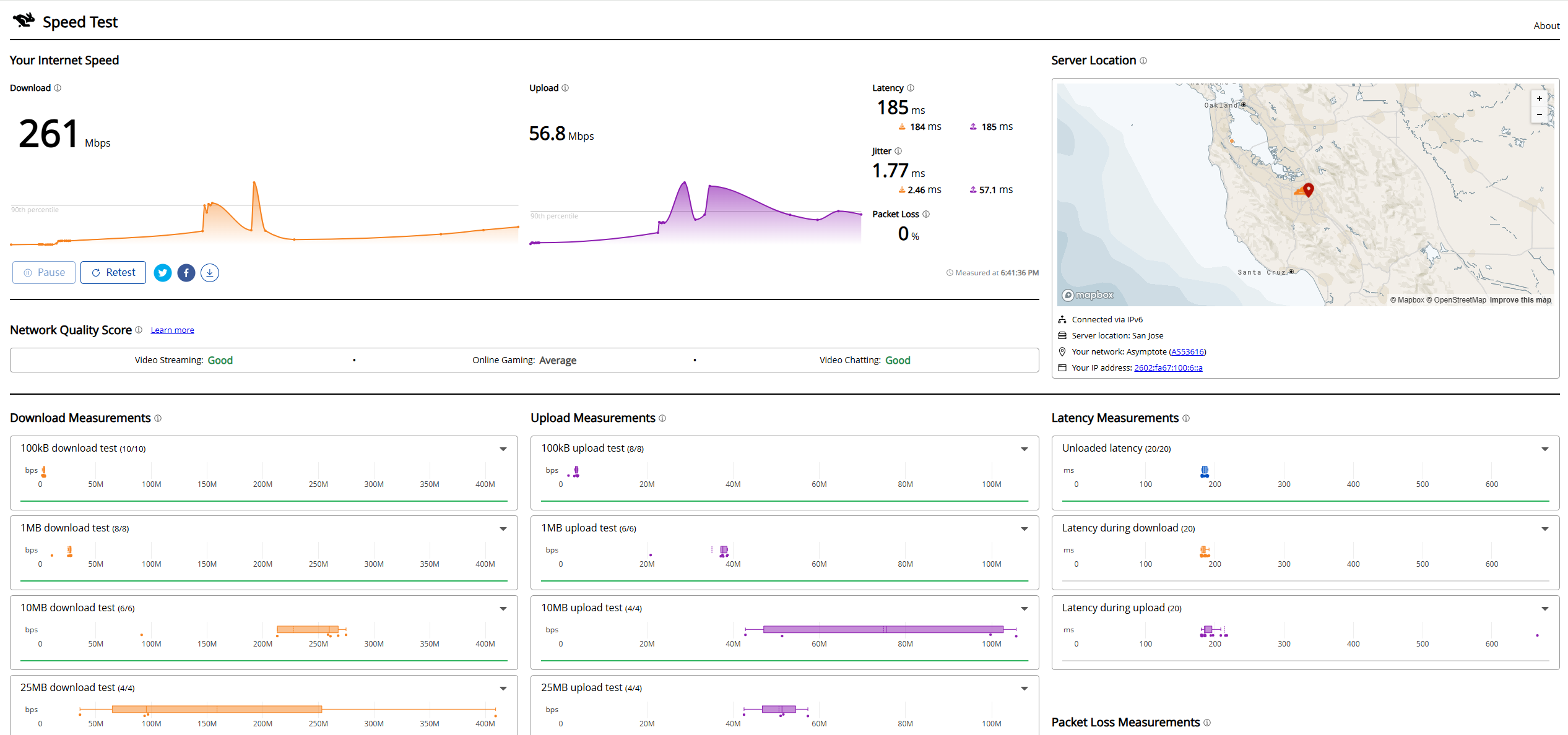Click the info icon beside Server Location
The width and height of the screenshot is (1568, 735).
coord(1143,61)
